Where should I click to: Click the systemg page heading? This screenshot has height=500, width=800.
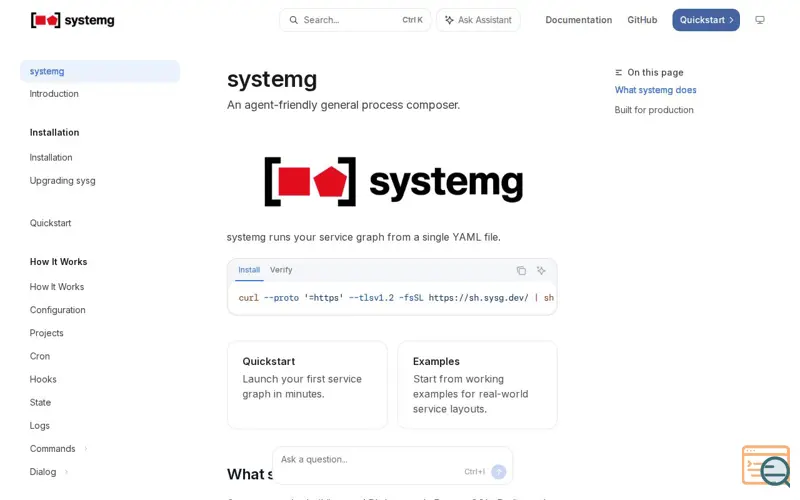tap(272, 80)
